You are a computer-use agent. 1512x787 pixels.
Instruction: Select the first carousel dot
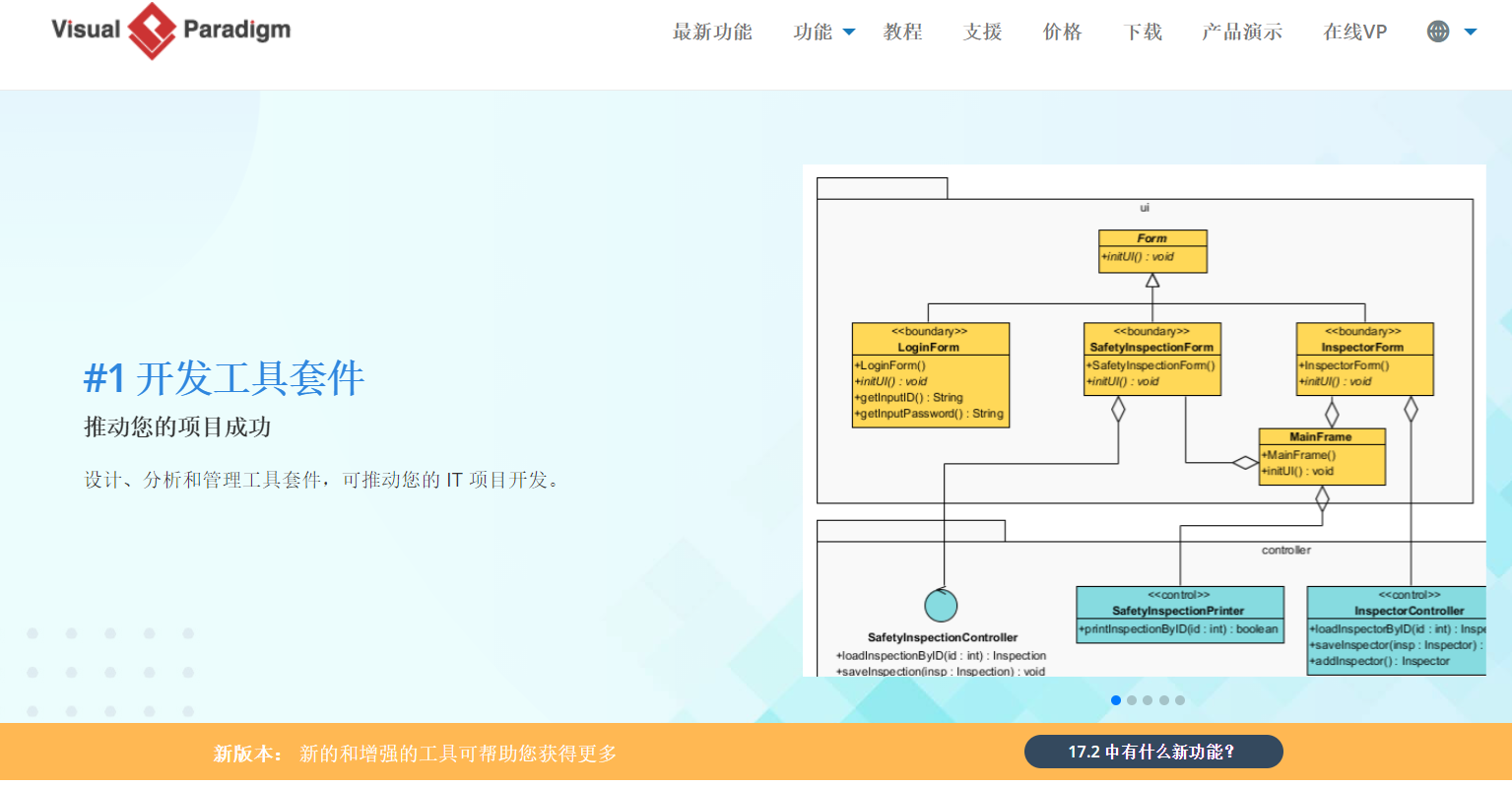click(1116, 700)
